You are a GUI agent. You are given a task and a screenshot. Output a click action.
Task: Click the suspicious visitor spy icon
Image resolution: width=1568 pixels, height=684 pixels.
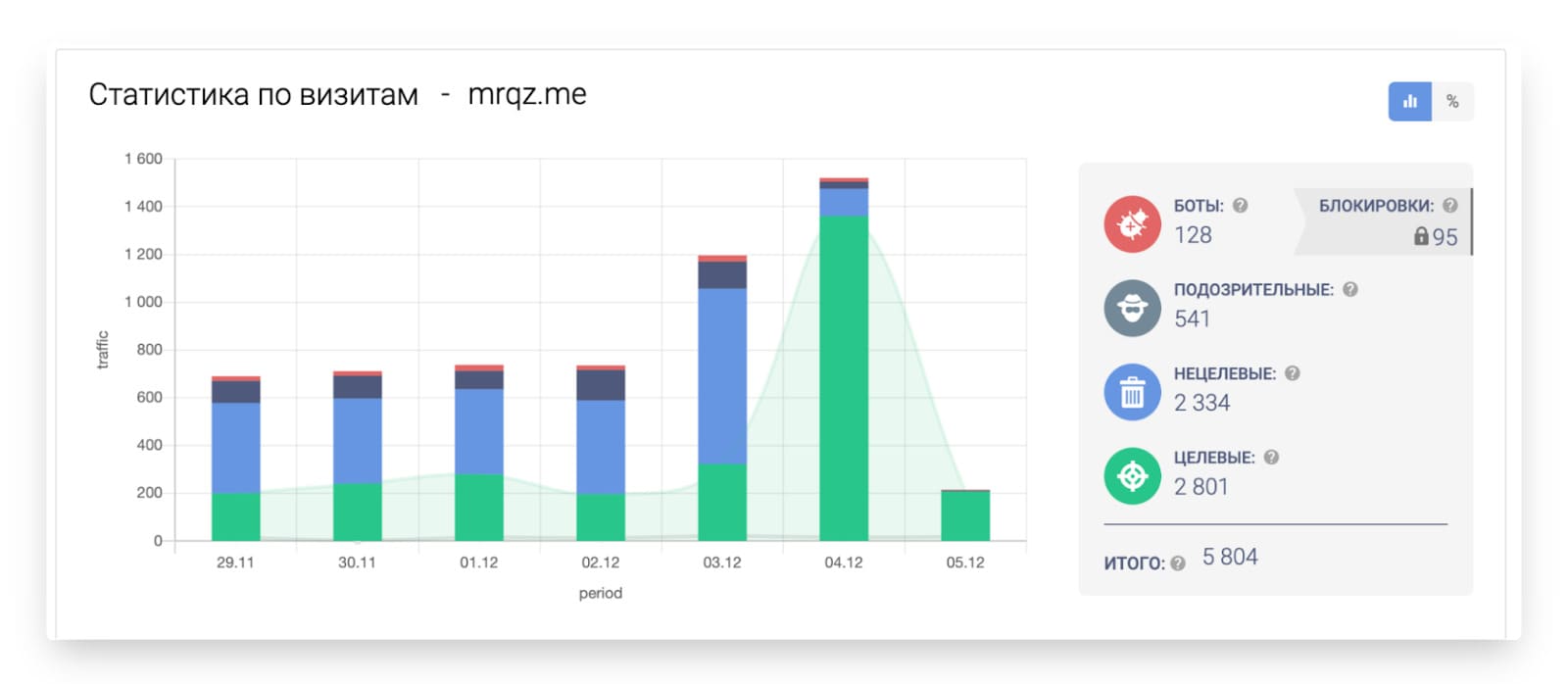1132,309
